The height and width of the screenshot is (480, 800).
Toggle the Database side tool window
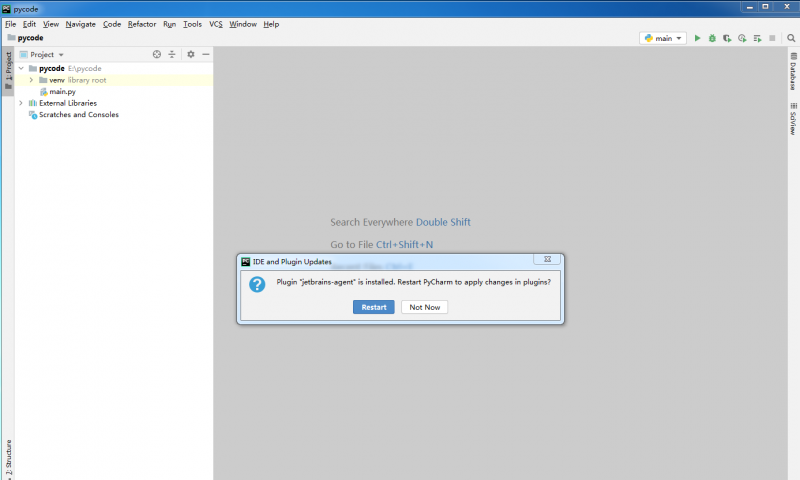tap(793, 76)
